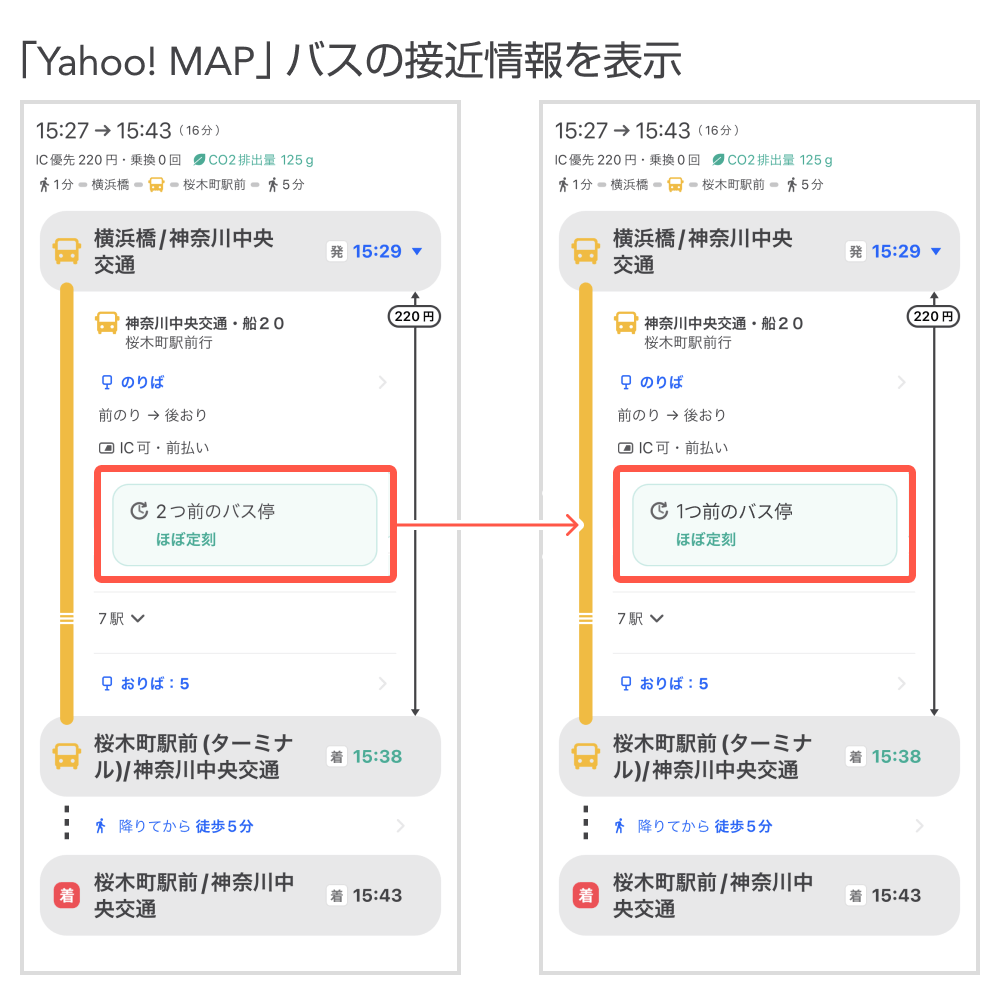Click bus icon beside 桜木町駅前(ターミナル), left panel
This screenshot has width=1000, height=994.
pyautogui.click(x=67, y=756)
